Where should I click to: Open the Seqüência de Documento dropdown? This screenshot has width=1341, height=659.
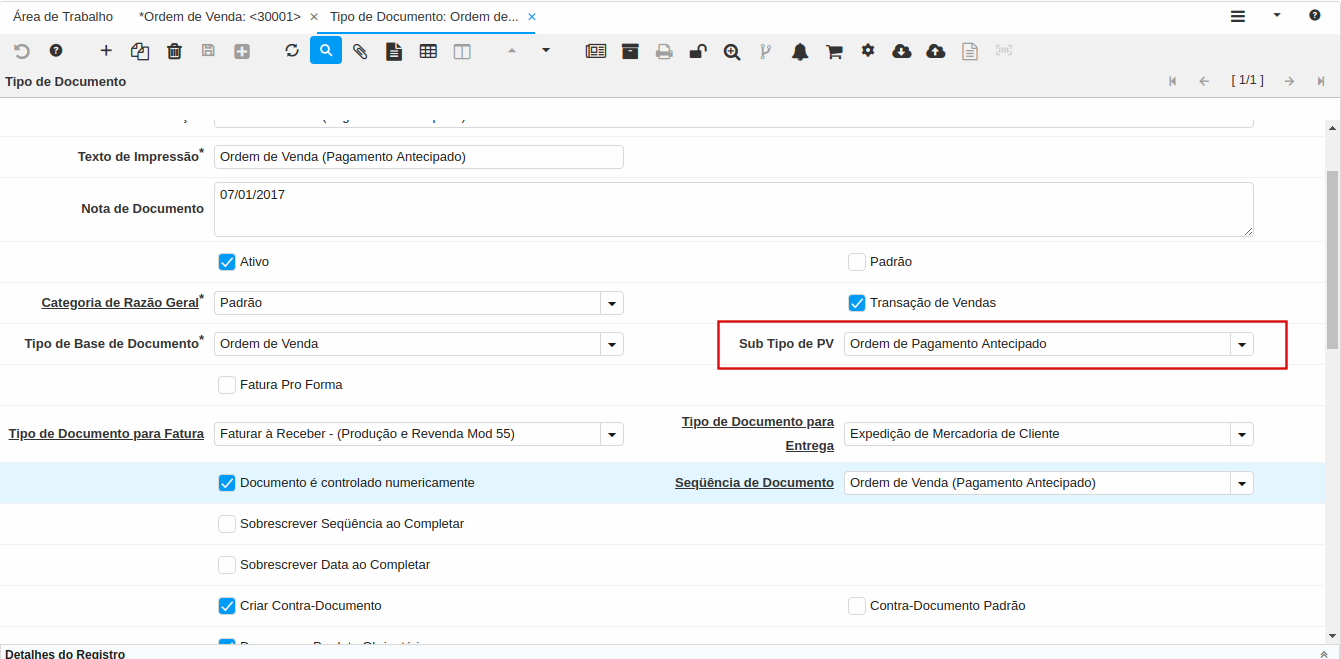point(1241,483)
